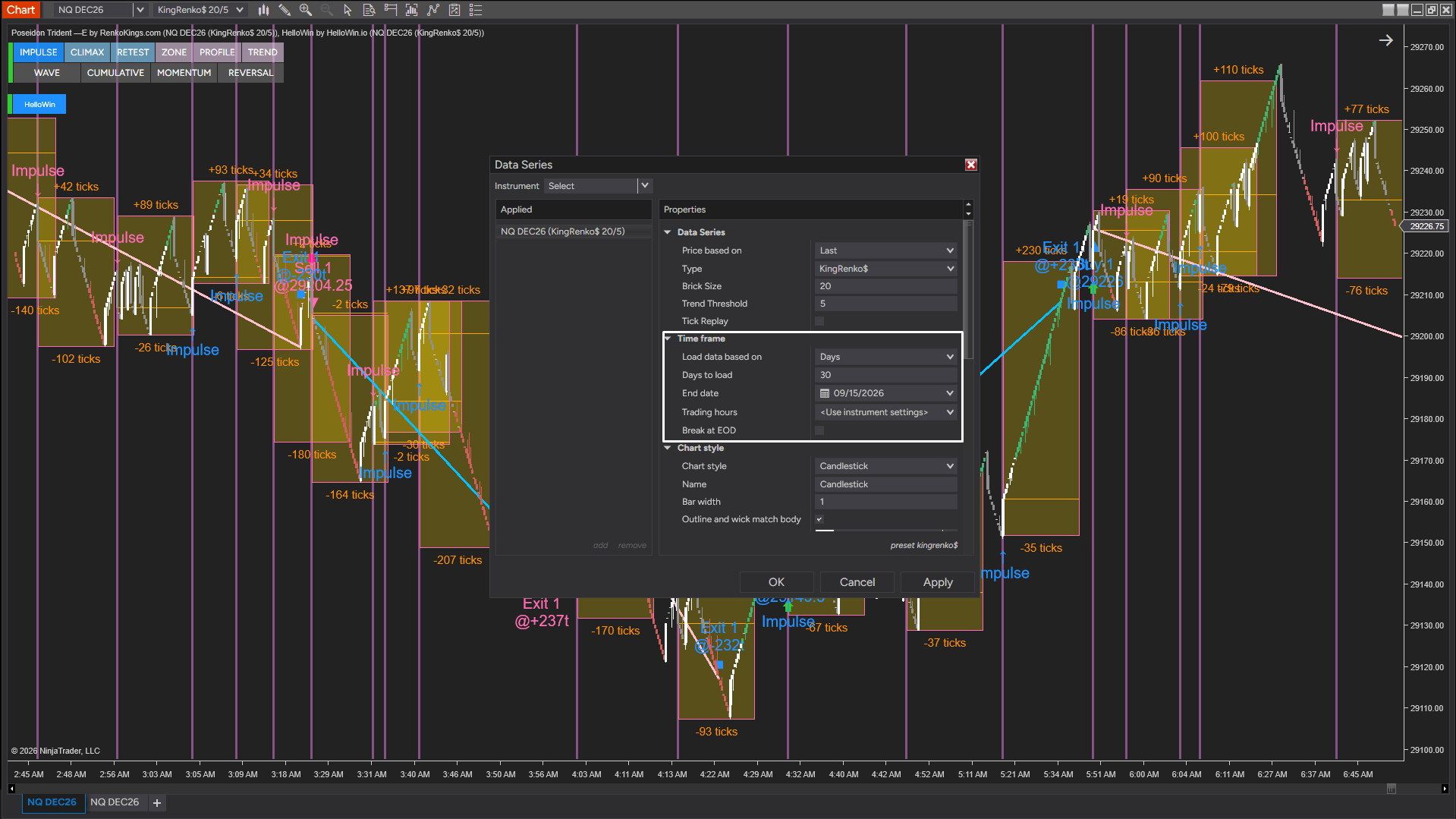Click the right arrow icon on chart
Image resolution: width=1456 pixels, height=819 pixels.
pos(1385,40)
